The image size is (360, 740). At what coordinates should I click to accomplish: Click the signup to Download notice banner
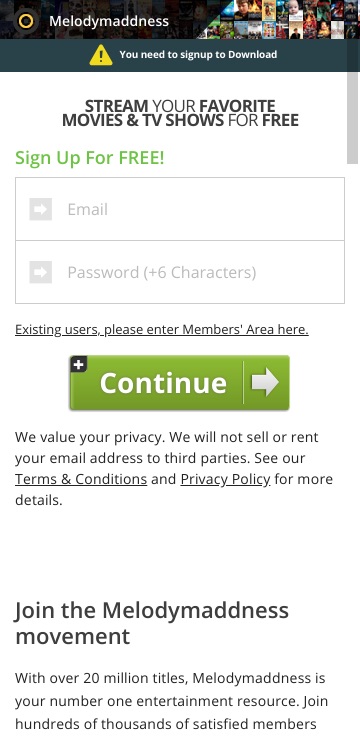coord(180,55)
